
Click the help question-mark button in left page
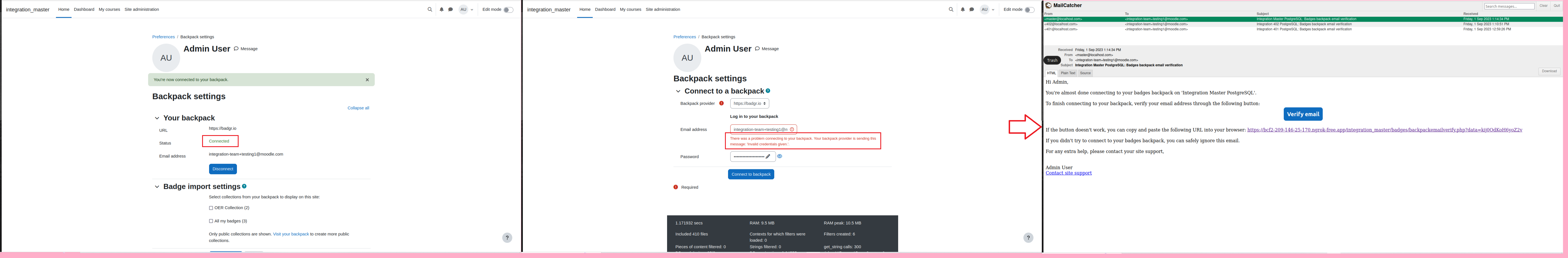(x=507, y=238)
